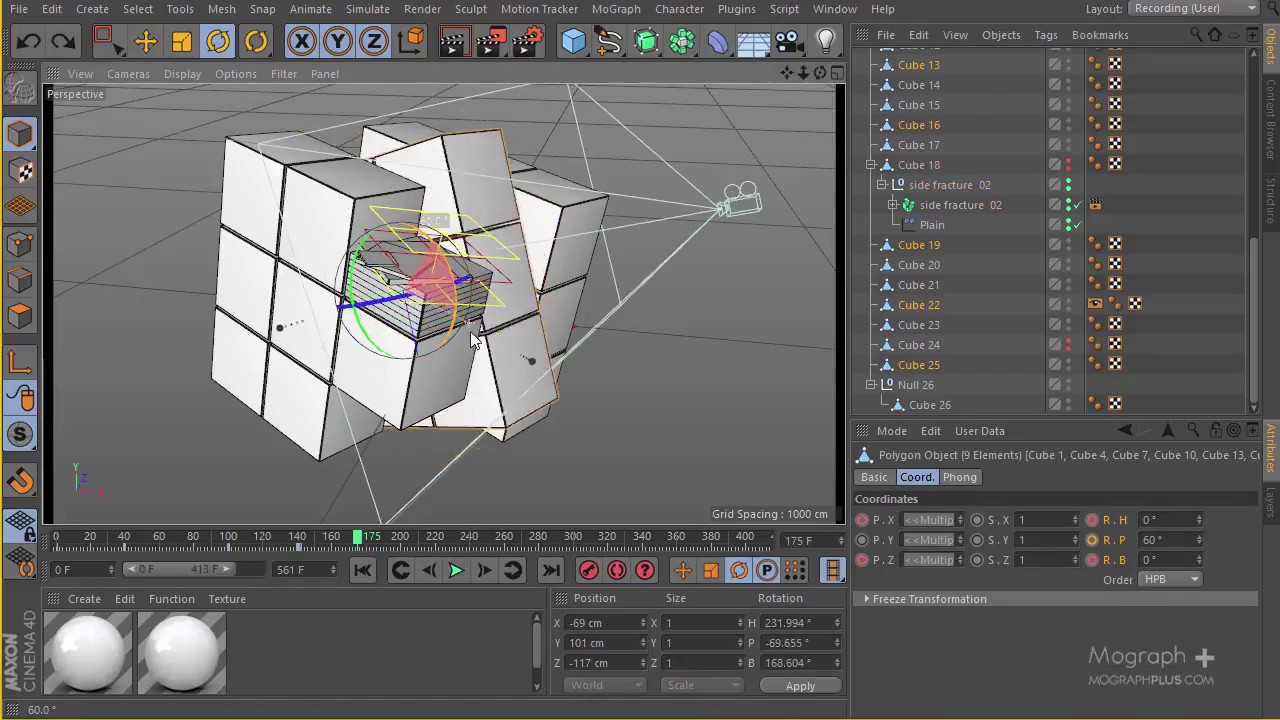Image resolution: width=1280 pixels, height=720 pixels.
Task: Collapse the Cube 18 hierarchy
Action: (871, 165)
